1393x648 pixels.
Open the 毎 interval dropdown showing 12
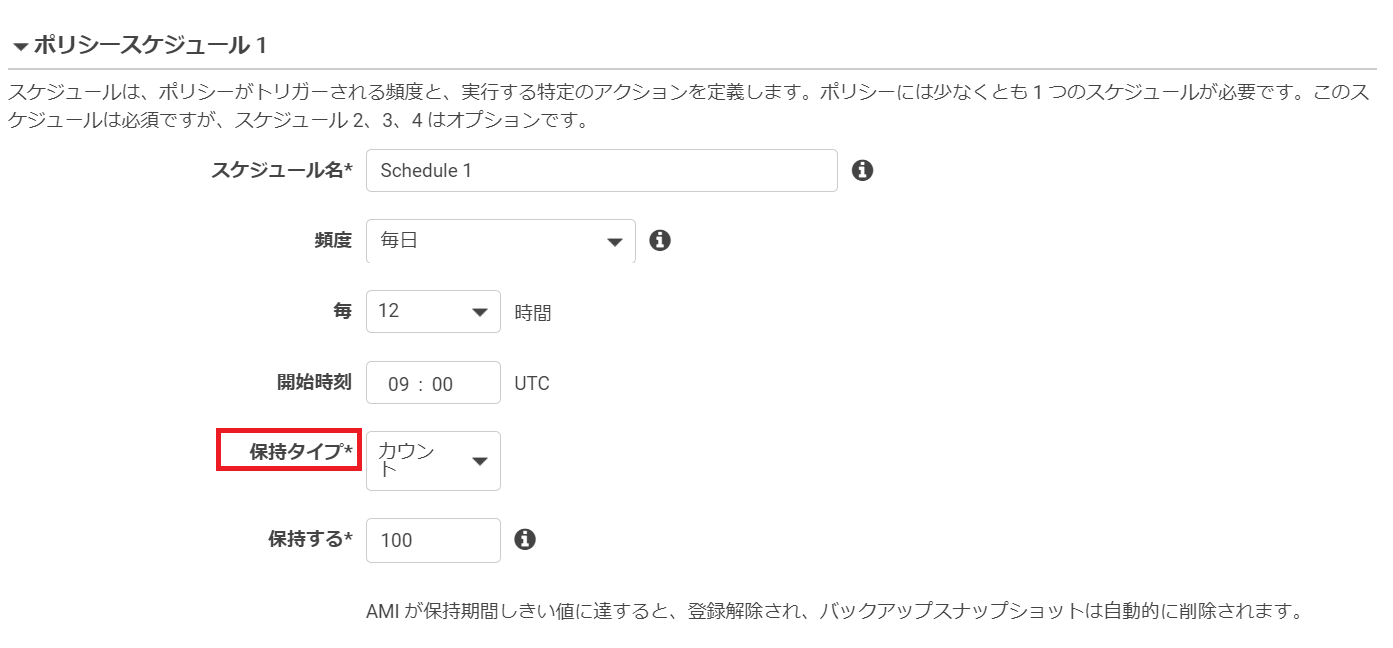433,311
